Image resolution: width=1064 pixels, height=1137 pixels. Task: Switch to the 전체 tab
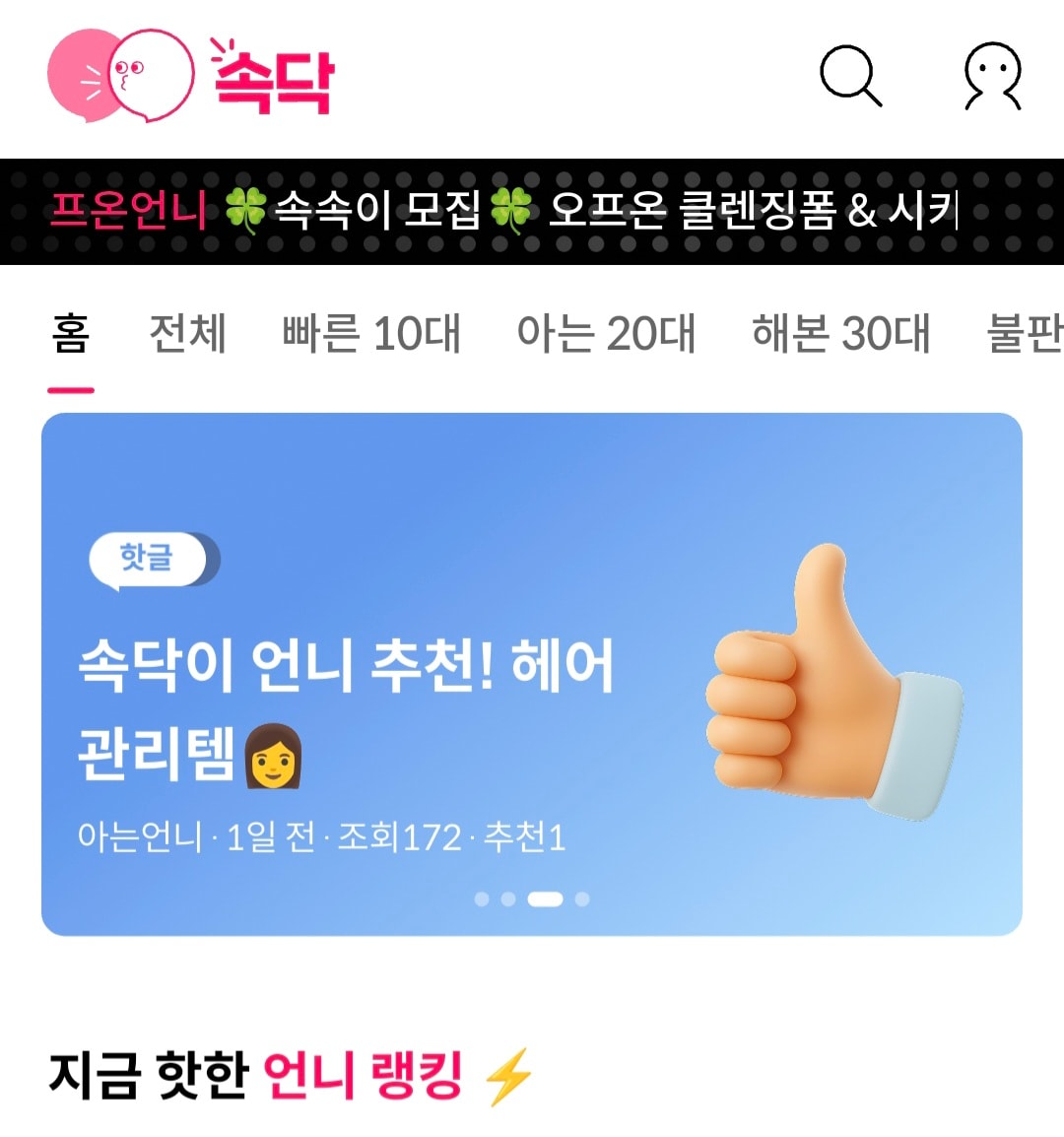(188, 334)
